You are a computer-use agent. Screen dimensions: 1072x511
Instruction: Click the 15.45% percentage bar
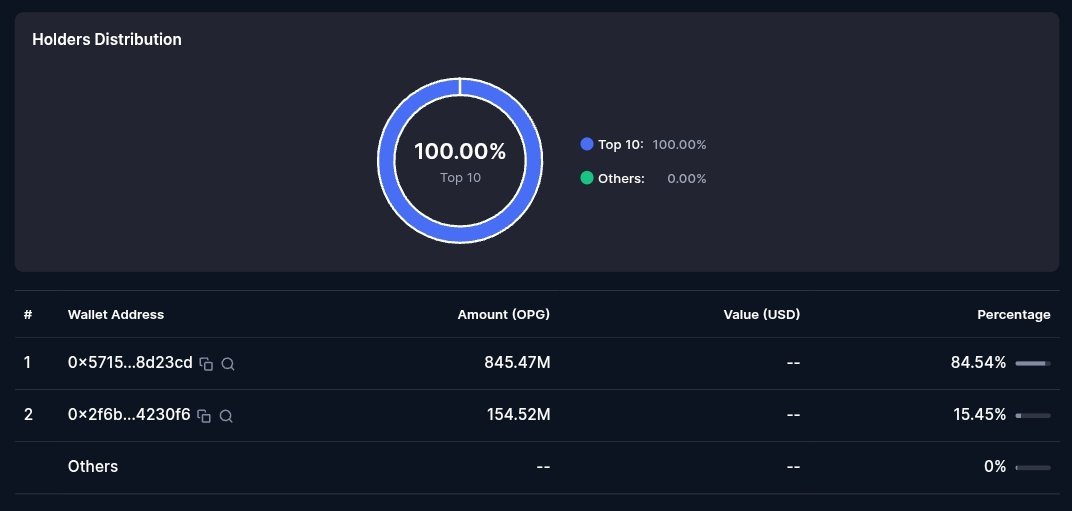click(x=1033, y=415)
